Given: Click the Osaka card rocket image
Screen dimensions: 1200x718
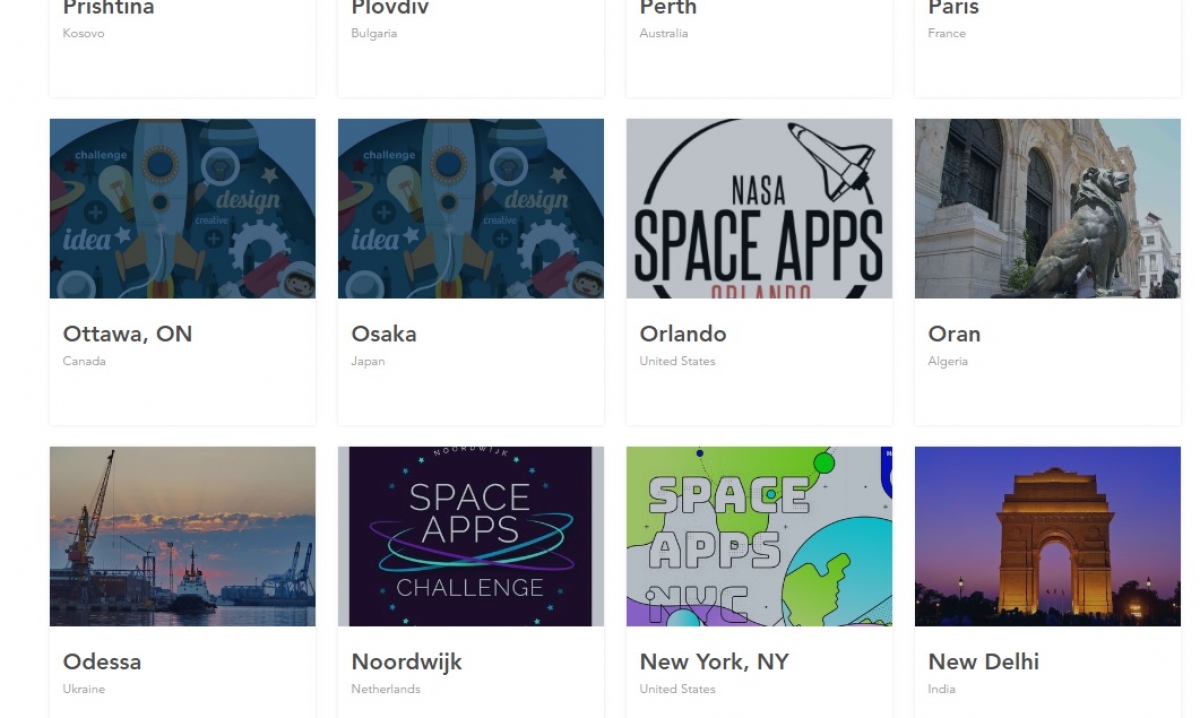Looking at the screenshot, I should click(x=470, y=208).
